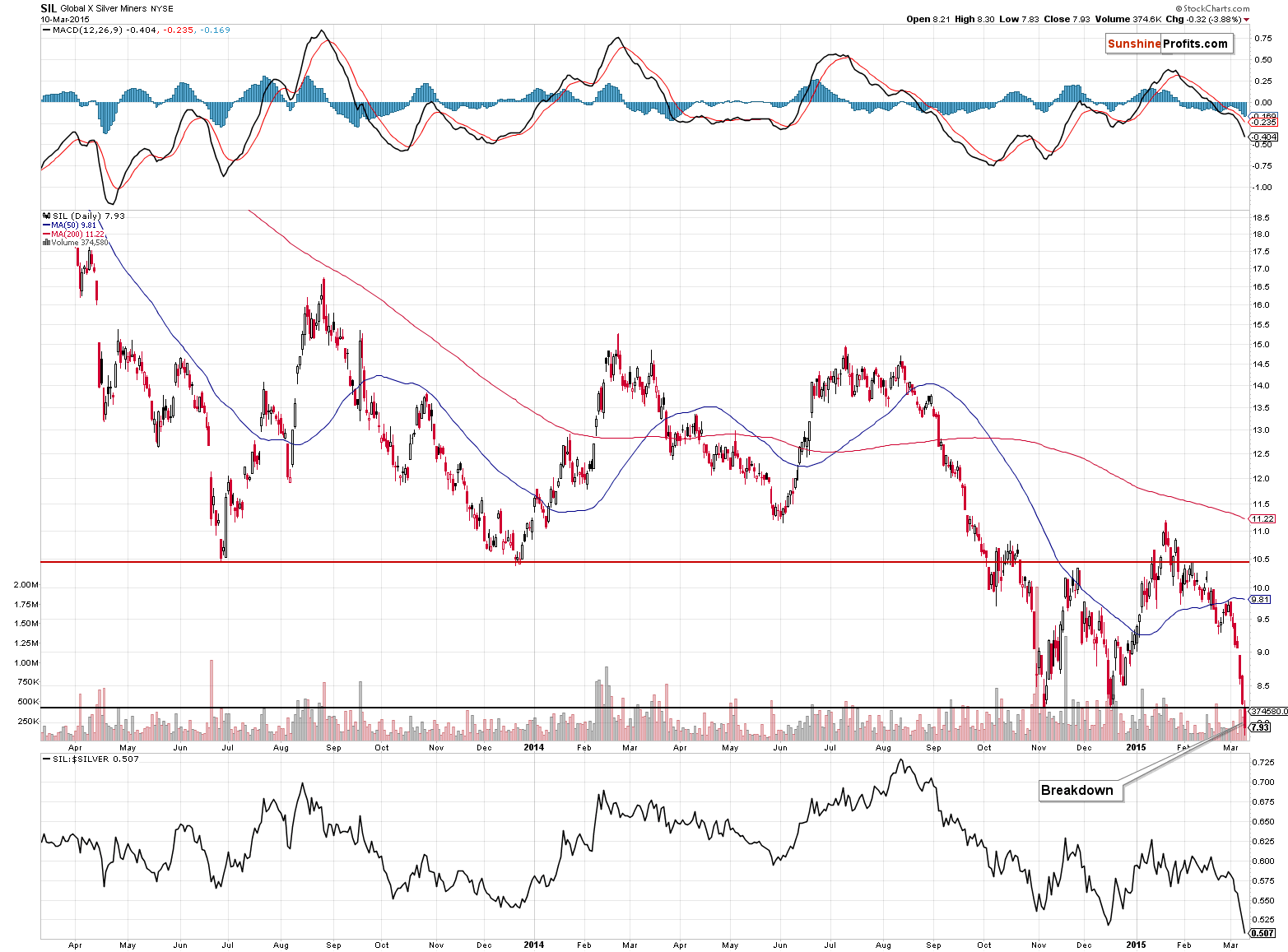The height and width of the screenshot is (952, 1288).
Task: Click the -0.404 MACD value tag
Action: (x=1263, y=137)
